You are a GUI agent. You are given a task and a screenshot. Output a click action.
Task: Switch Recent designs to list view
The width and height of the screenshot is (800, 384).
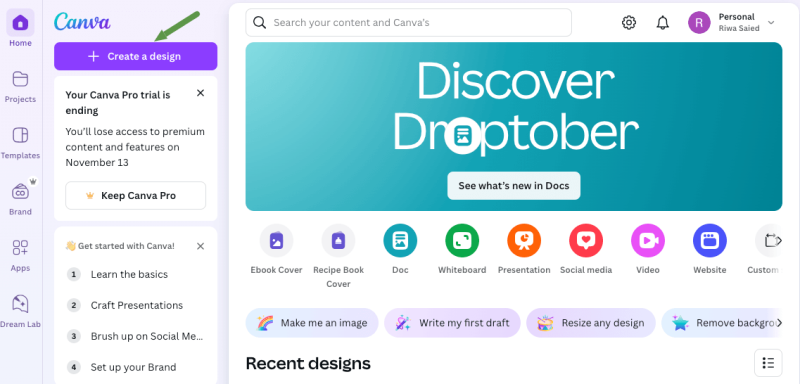click(768, 363)
